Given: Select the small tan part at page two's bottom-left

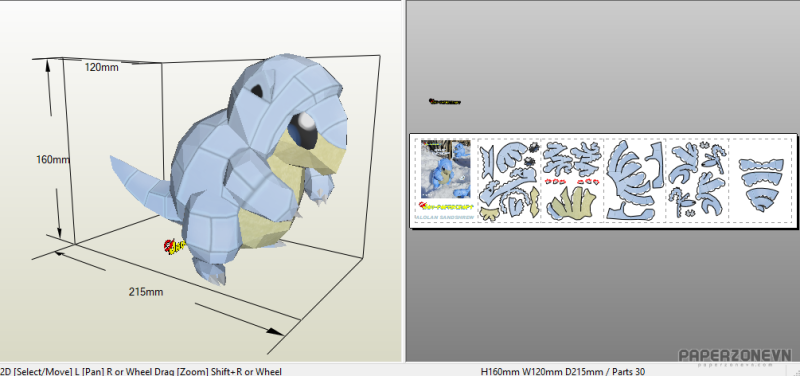Looking at the screenshot, I should [x=489, y=214].
